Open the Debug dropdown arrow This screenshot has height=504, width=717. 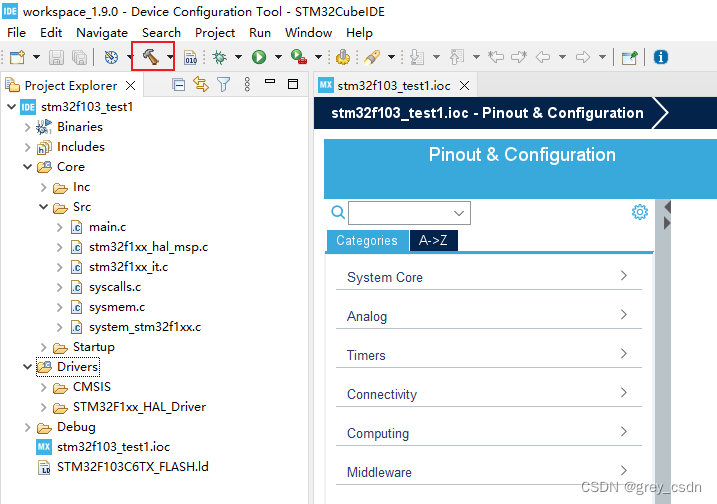(x=238, y=57)
